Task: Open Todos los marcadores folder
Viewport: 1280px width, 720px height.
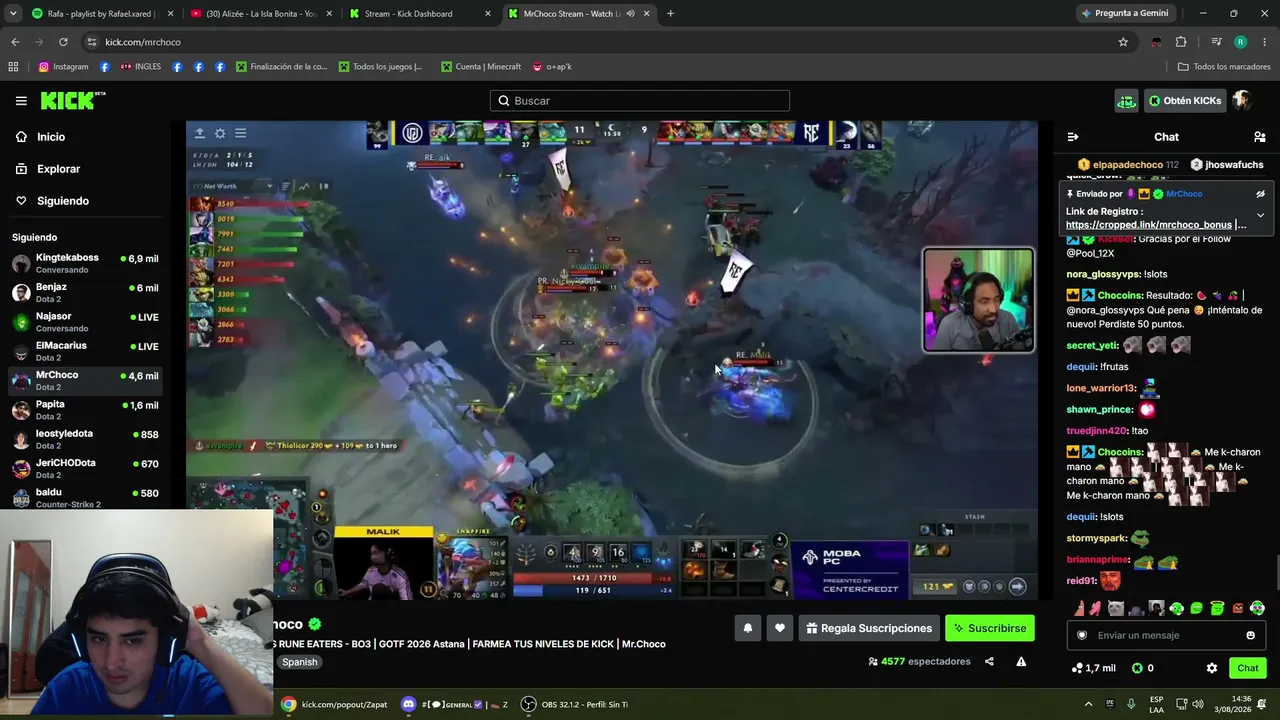Action: coord(1224,67)
